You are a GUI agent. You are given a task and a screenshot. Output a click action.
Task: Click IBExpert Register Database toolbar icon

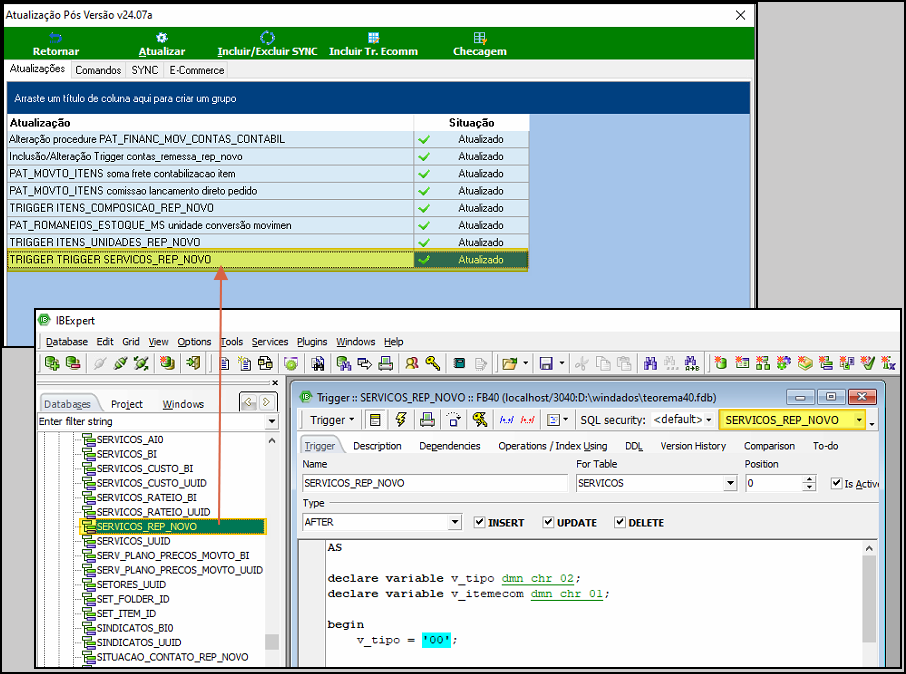(x=52, y=363)
